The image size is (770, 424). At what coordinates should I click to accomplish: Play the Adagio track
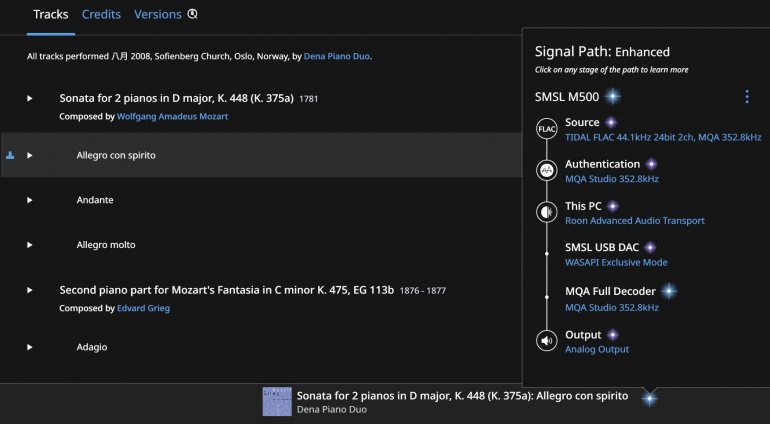point(30,347)
